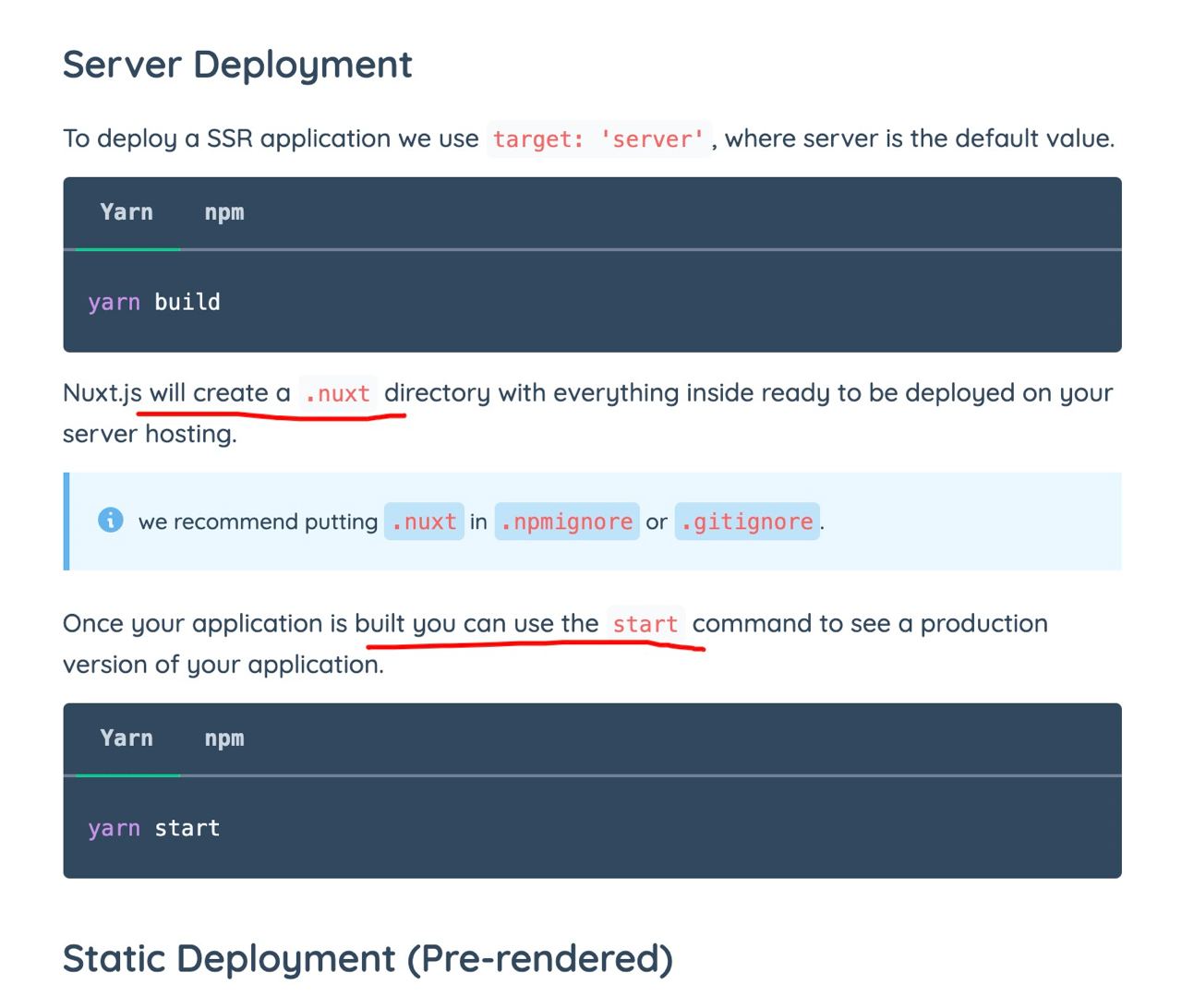Image resolution: width=1182 pixels, height=1008 pixels.
Task: Click the info icon in the recommendation note
Action: point(110,520)
